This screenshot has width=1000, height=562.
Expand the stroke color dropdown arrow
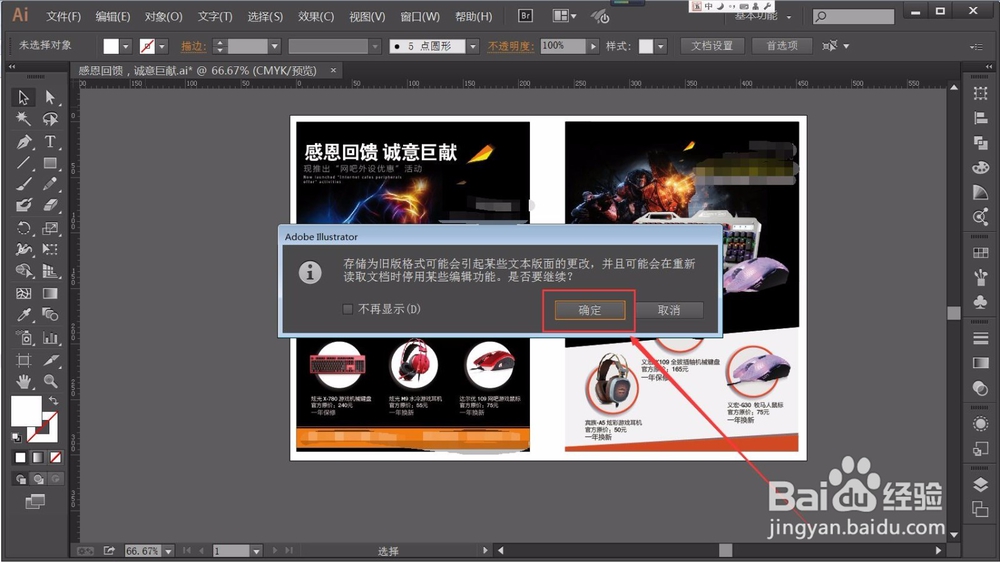click(x=162, y=46)
